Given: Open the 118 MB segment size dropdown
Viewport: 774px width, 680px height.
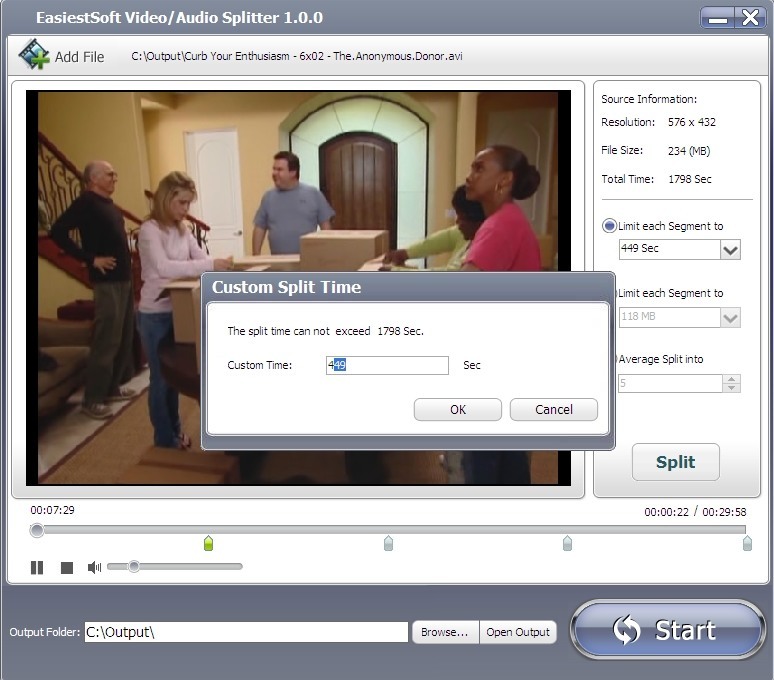Looking at the screenshot, I should pos(730,317).
